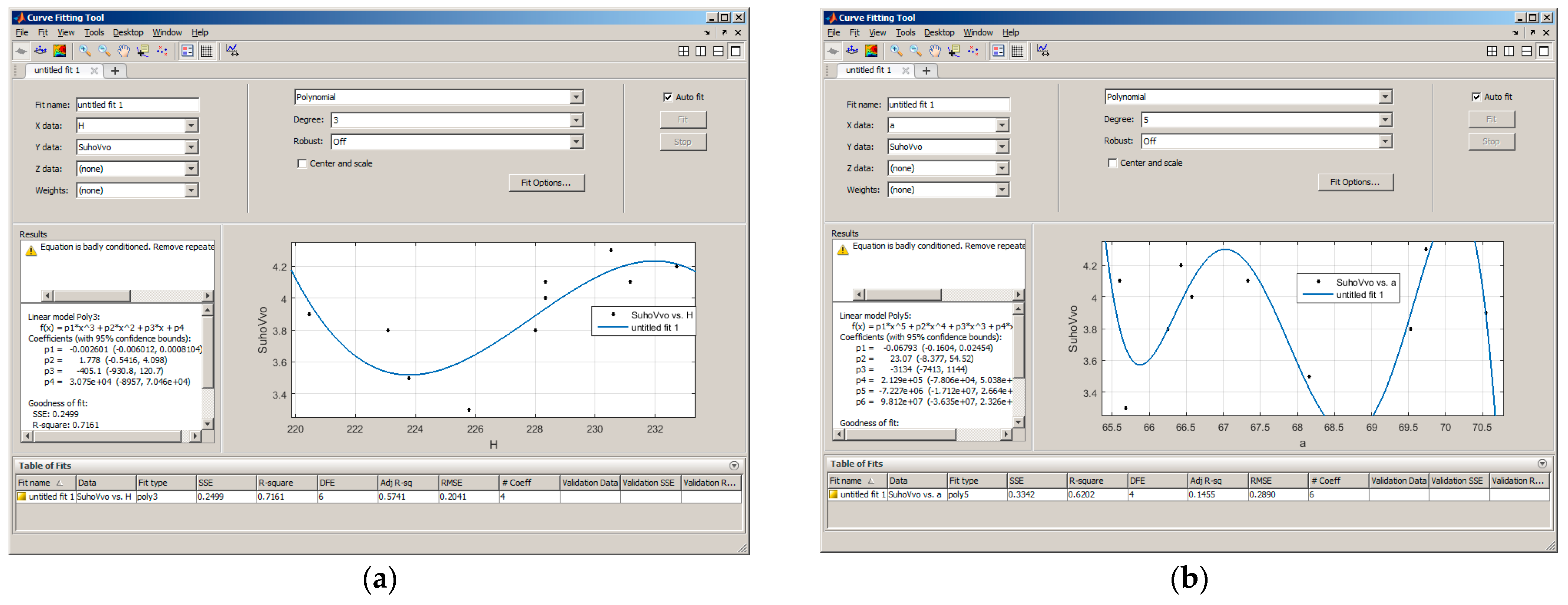Open X data dropdown showing a, right window
The height and width of the screenshot is (605, 1568).
[1002, 125]
